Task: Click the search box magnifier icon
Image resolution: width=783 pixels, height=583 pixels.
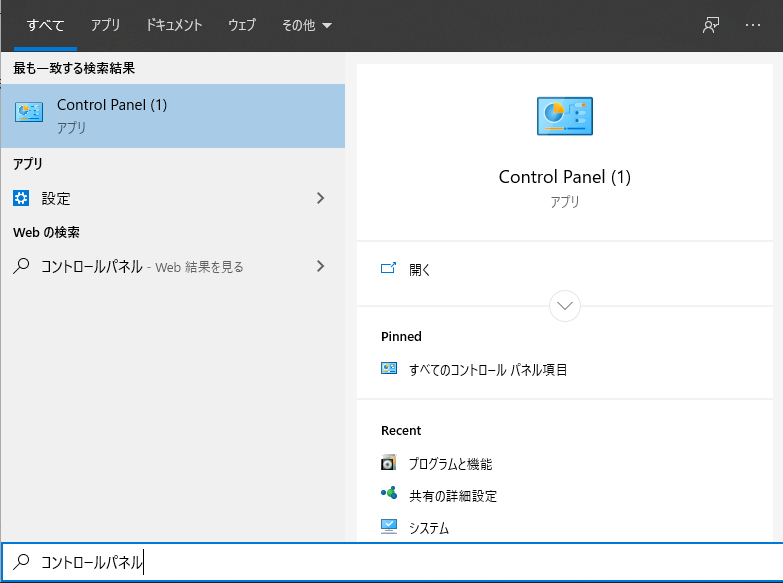Action: pos(21,562)
